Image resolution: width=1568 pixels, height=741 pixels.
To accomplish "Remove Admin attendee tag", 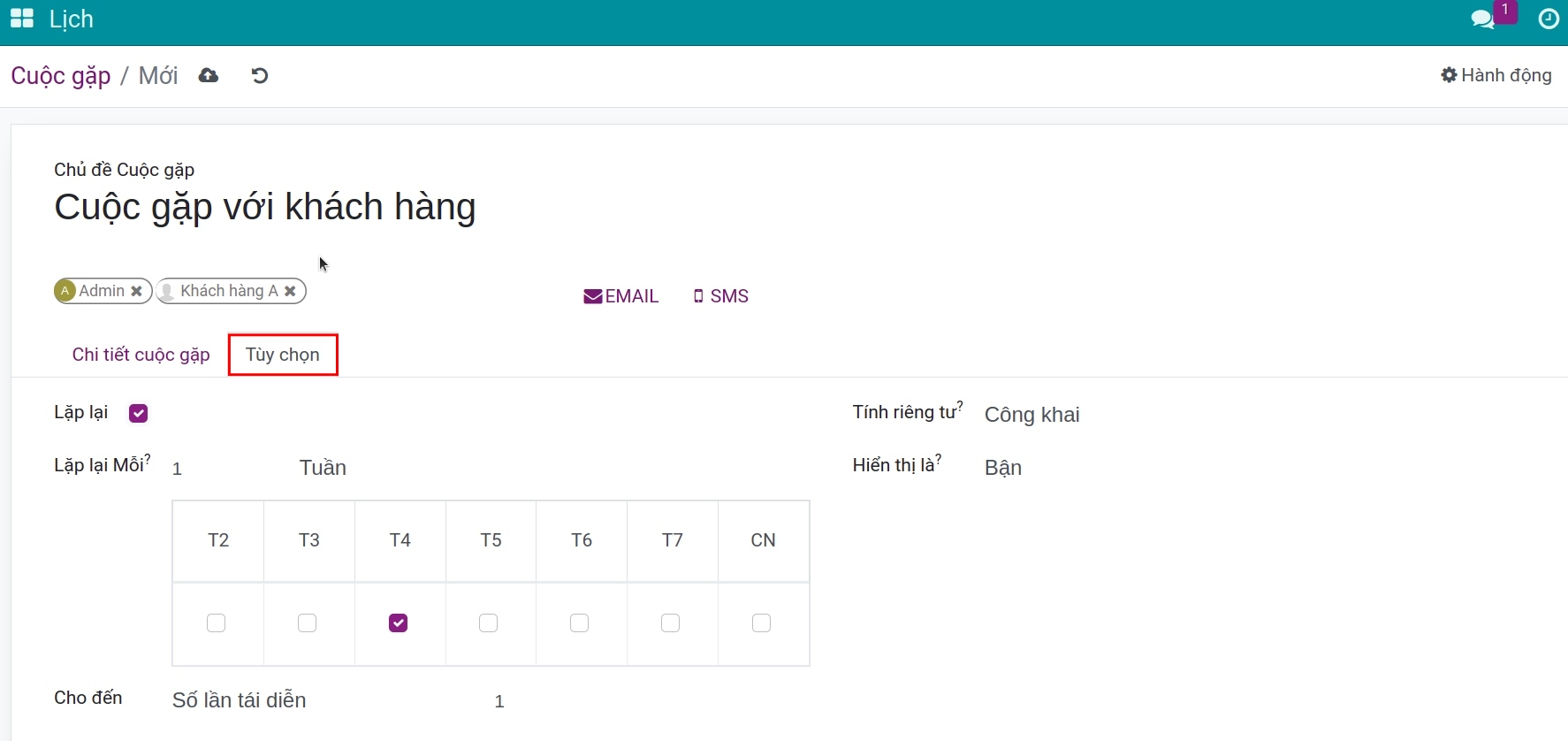I will 137,291.
